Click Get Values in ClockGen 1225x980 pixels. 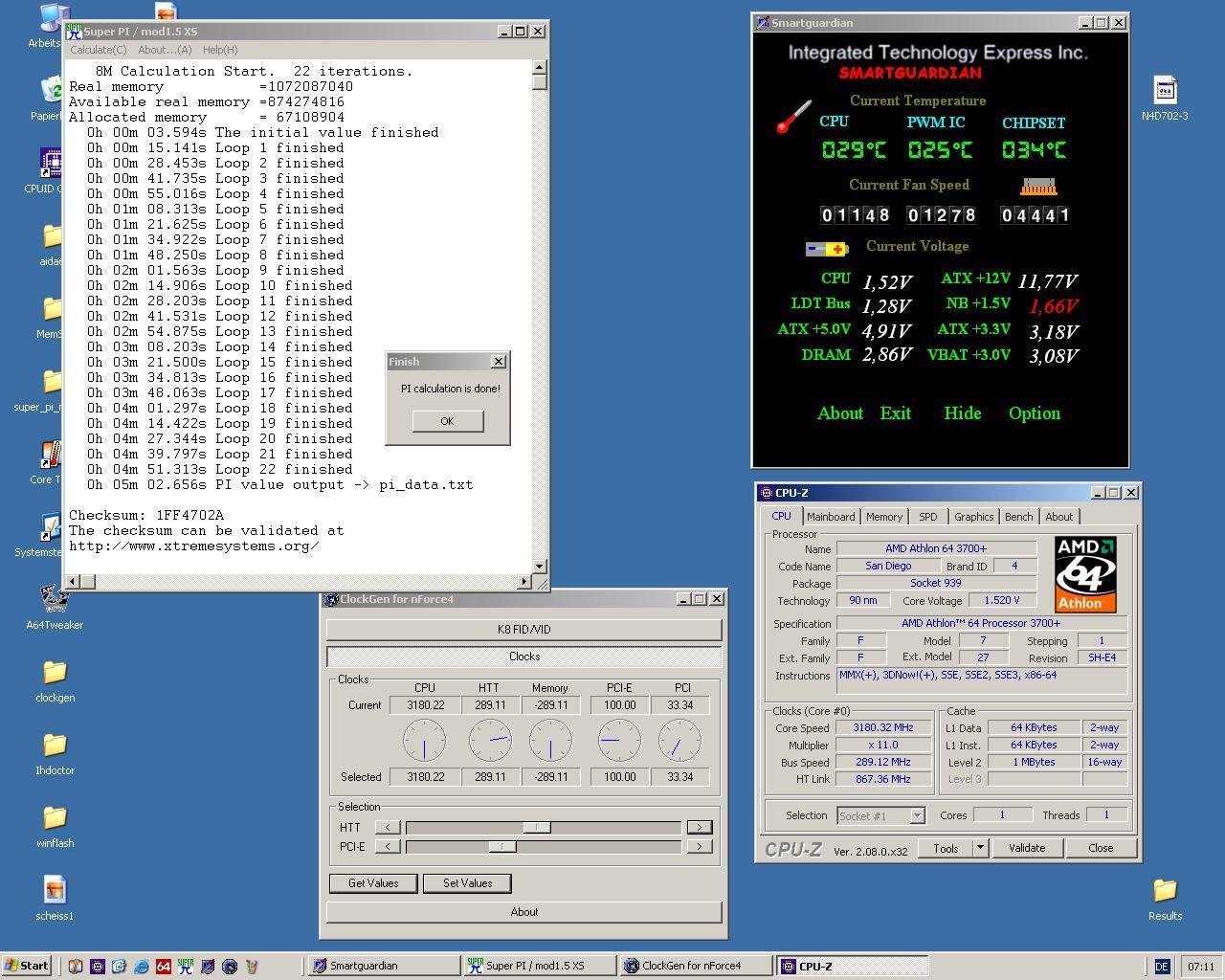(x=373, y=883)
